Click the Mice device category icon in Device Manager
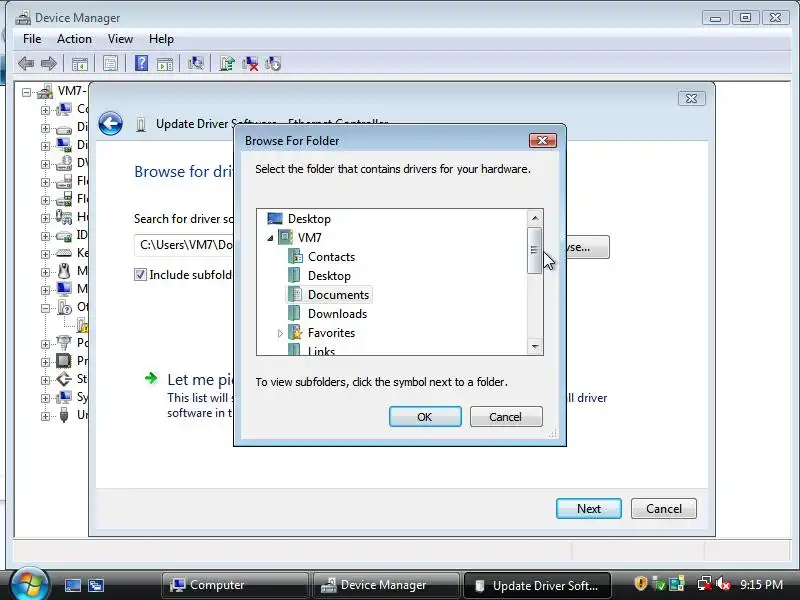The image size is (800, 600). 64,270
